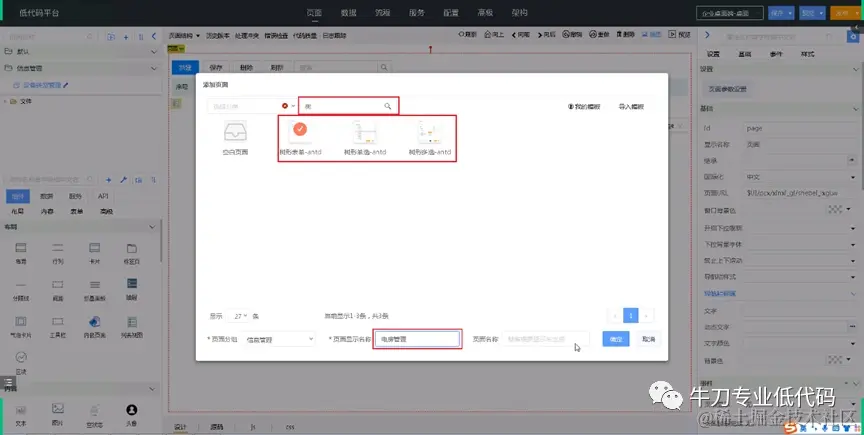The width and height of the screenshot is (864, 435).
Task: Open the page category selector in dialog
Action: (x=252, y=106)
